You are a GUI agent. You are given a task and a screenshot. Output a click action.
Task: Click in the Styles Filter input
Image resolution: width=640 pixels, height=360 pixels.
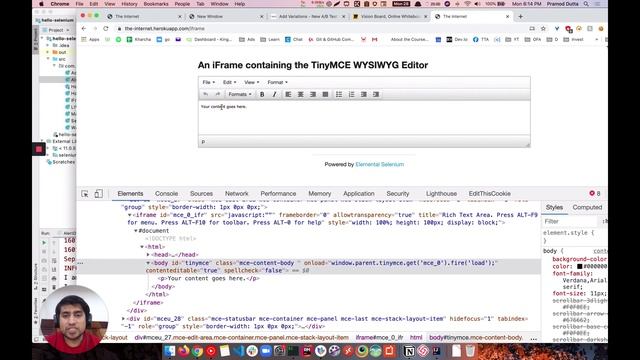pos(569,221)
